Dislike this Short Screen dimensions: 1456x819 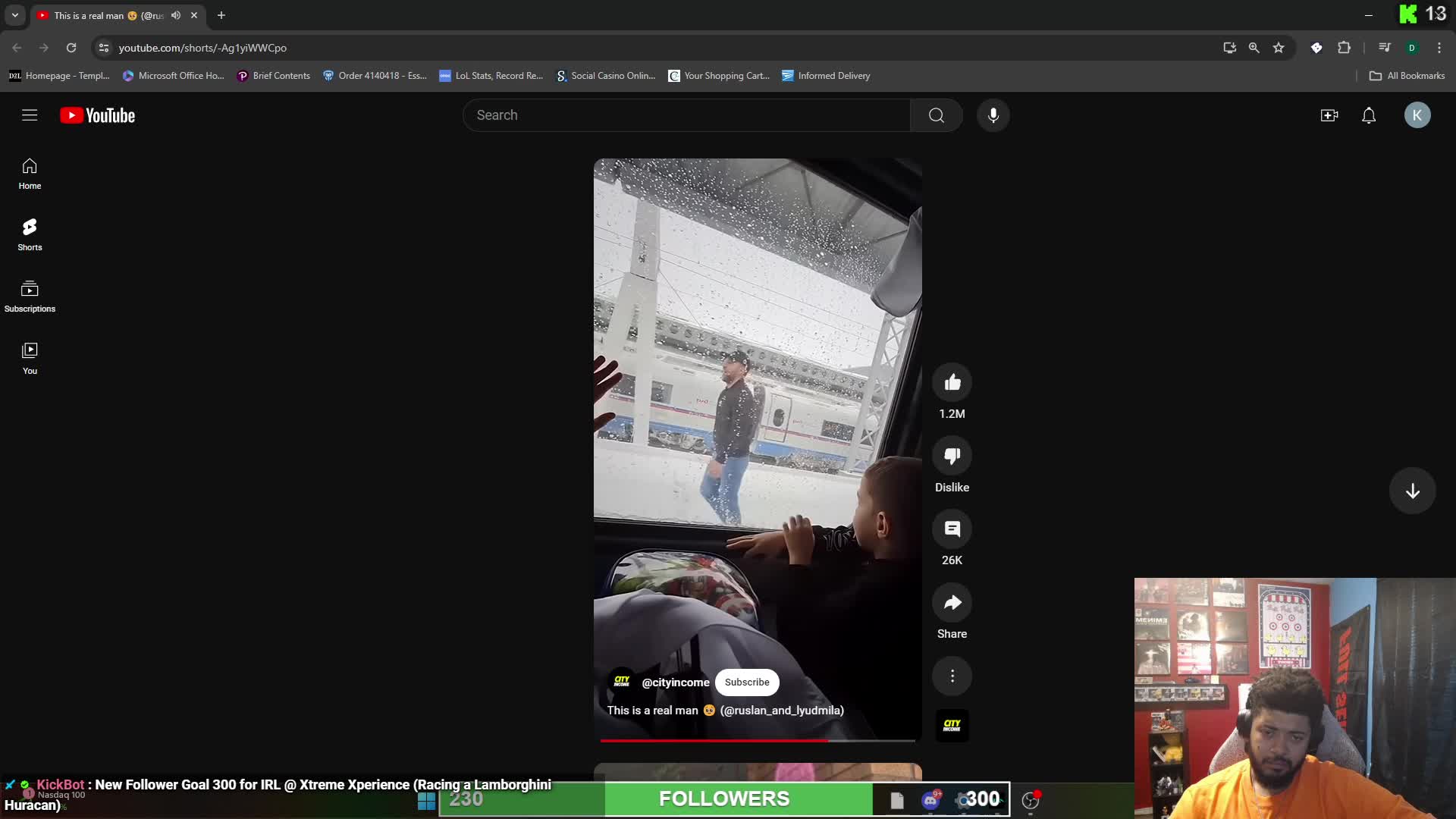tap(952, 456)
